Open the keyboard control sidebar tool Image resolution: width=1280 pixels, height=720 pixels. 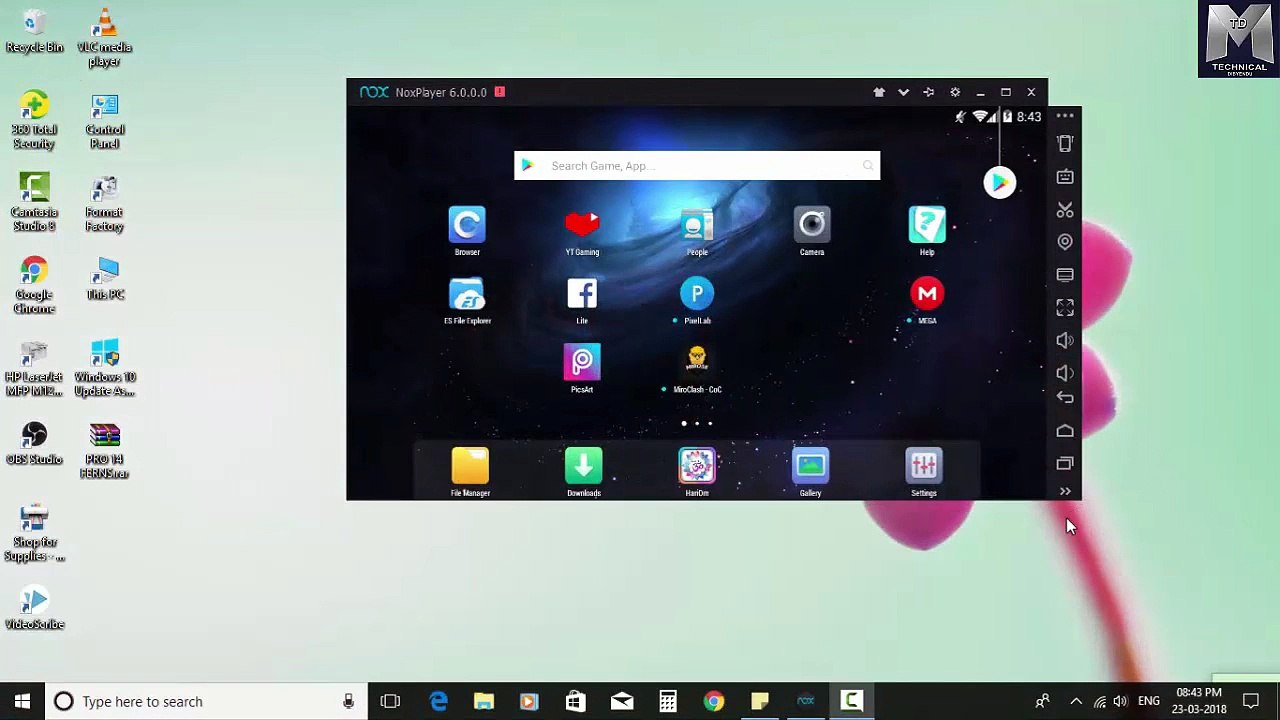pos(1065,177)
